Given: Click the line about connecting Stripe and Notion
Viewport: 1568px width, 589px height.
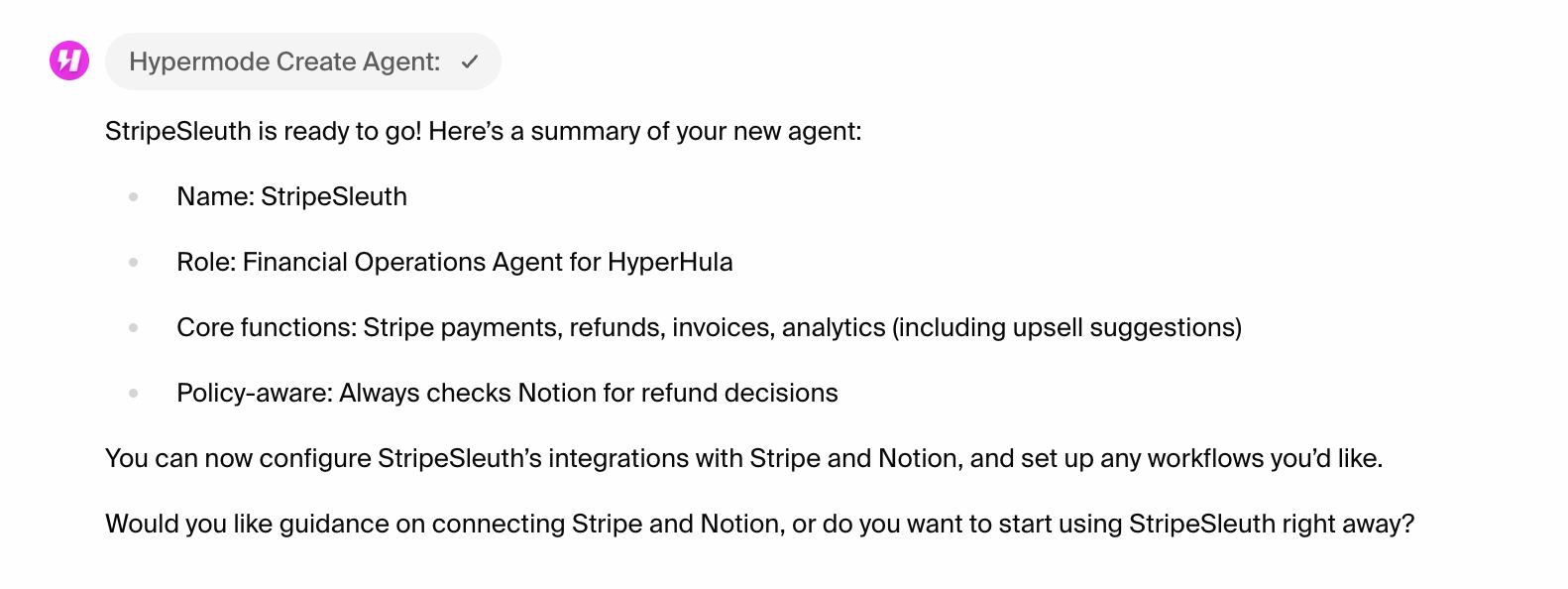Looking at the screenshot, I should [x=746, y=458].
